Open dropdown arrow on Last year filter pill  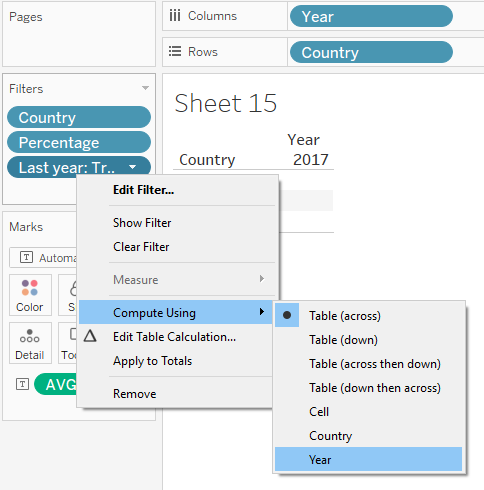(x=132, y=167)
